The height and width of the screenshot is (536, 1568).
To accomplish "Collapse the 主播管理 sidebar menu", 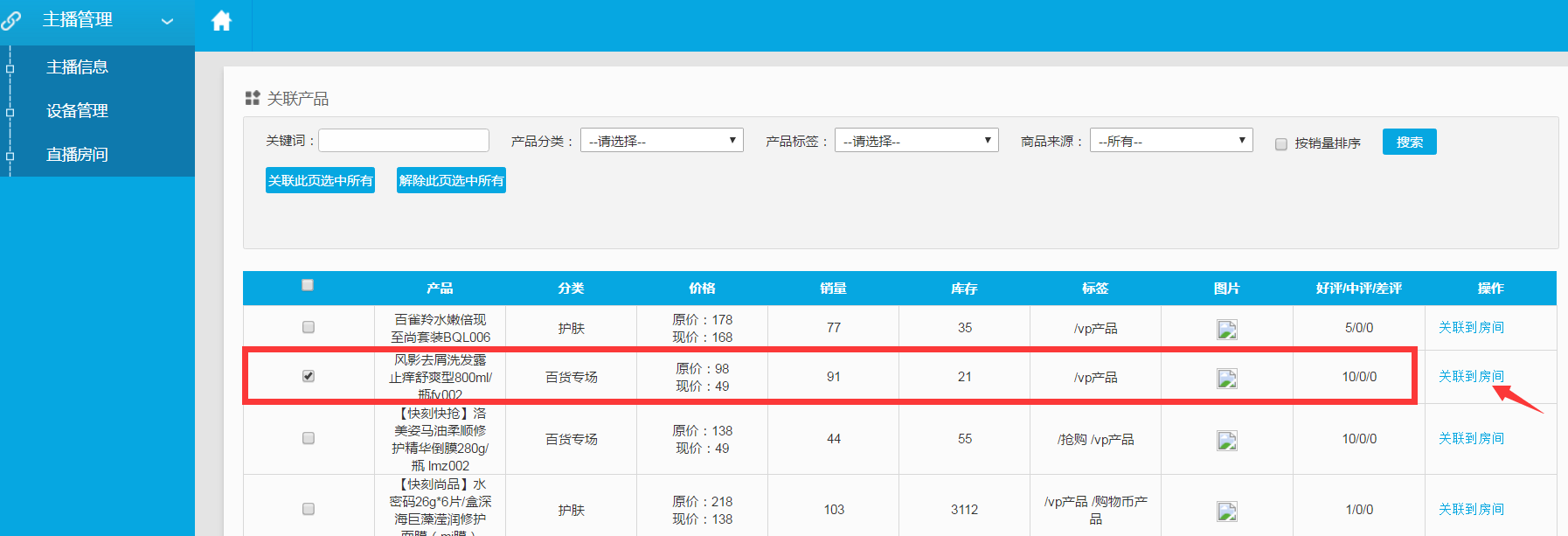I will [167, 21].
